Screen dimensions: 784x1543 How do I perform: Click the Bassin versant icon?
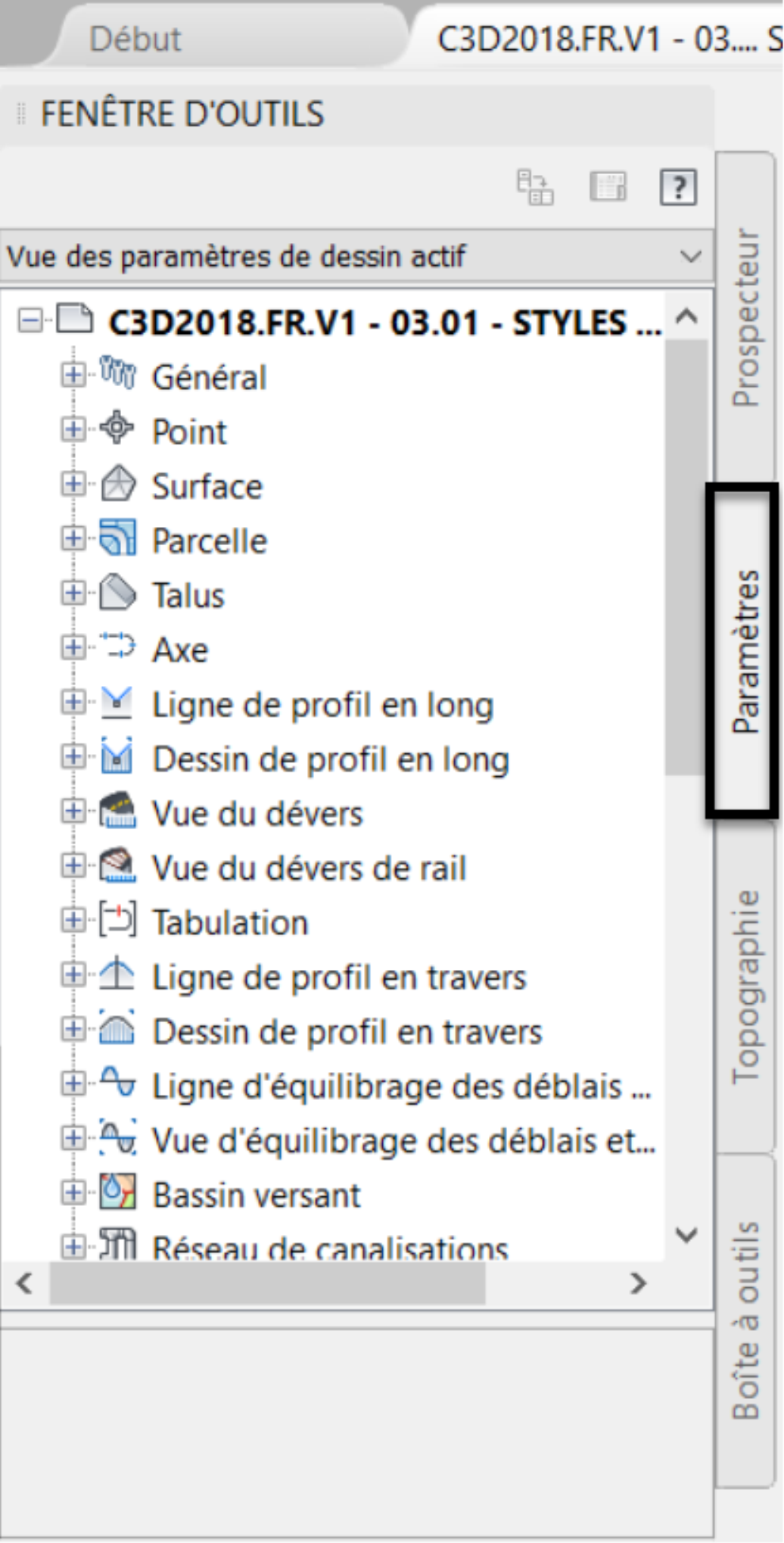118,1193
